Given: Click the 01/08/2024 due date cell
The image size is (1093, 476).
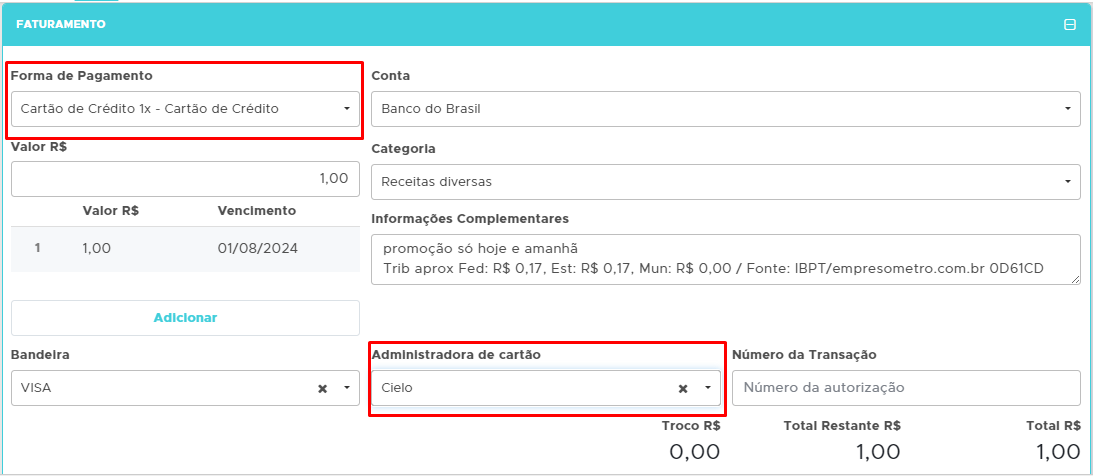Looking at the screenshot, I should tap(257, 248).
